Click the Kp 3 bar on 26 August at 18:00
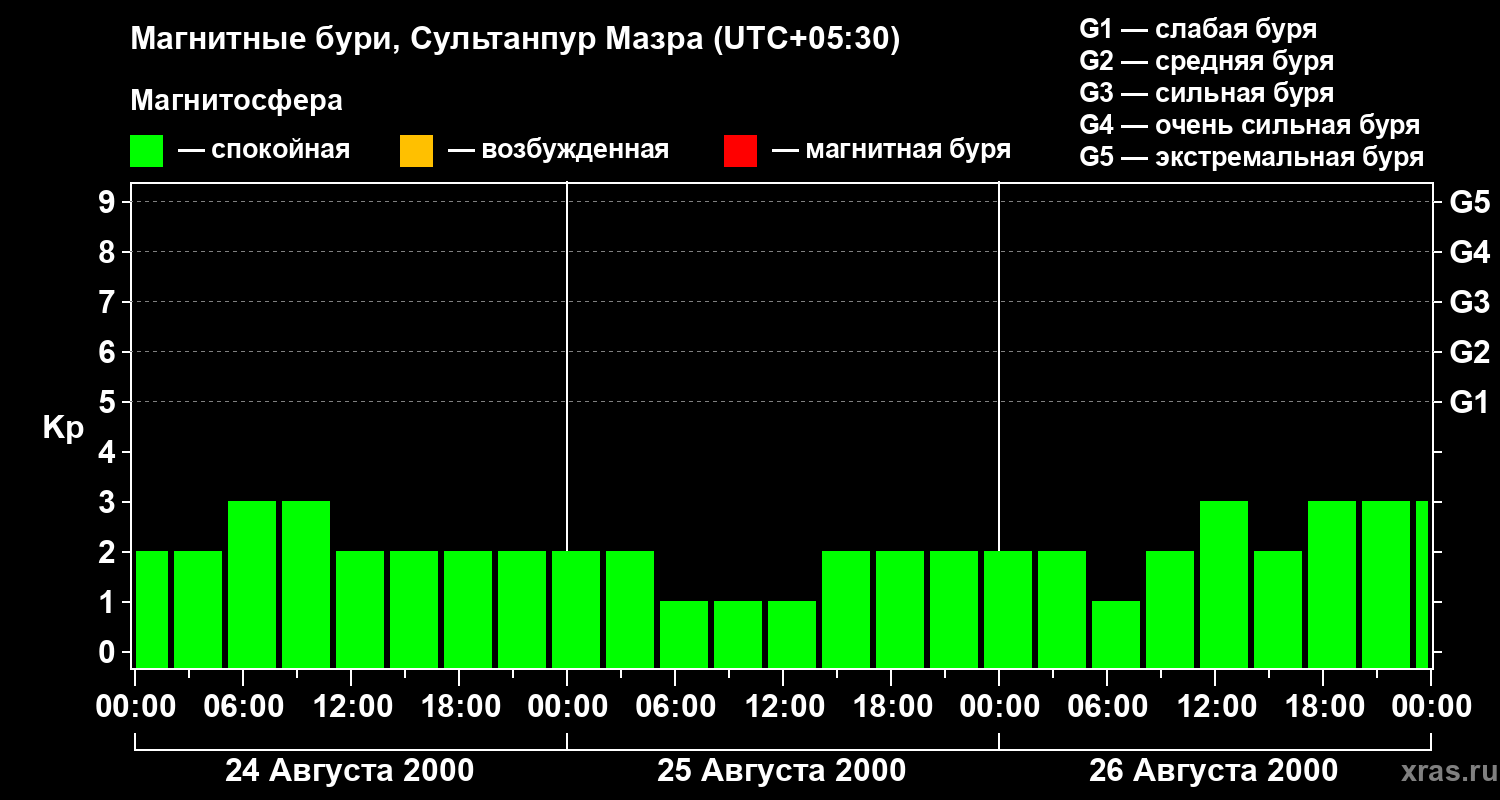This screenshot has width=1500, height=800. 1332,584
